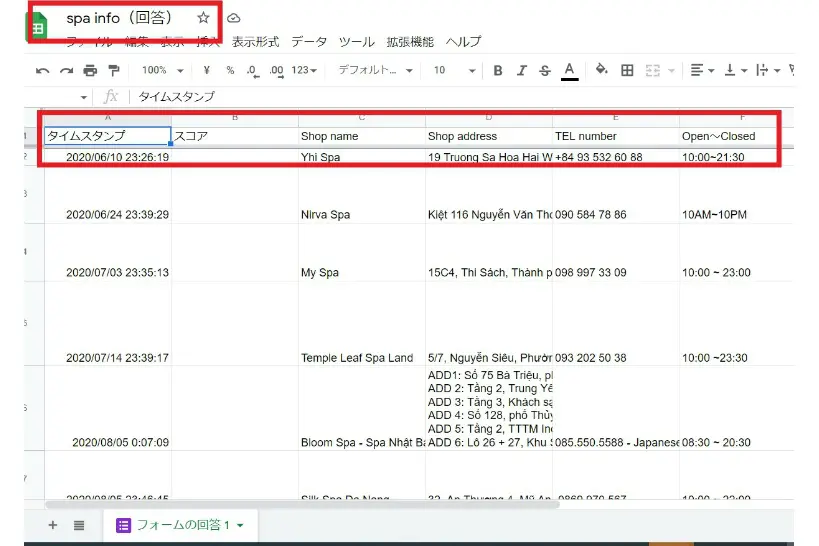The width and height of the screenshot is (819, 546).
Task: Open more number formats 123 dropdown
Action: [304, 70]
